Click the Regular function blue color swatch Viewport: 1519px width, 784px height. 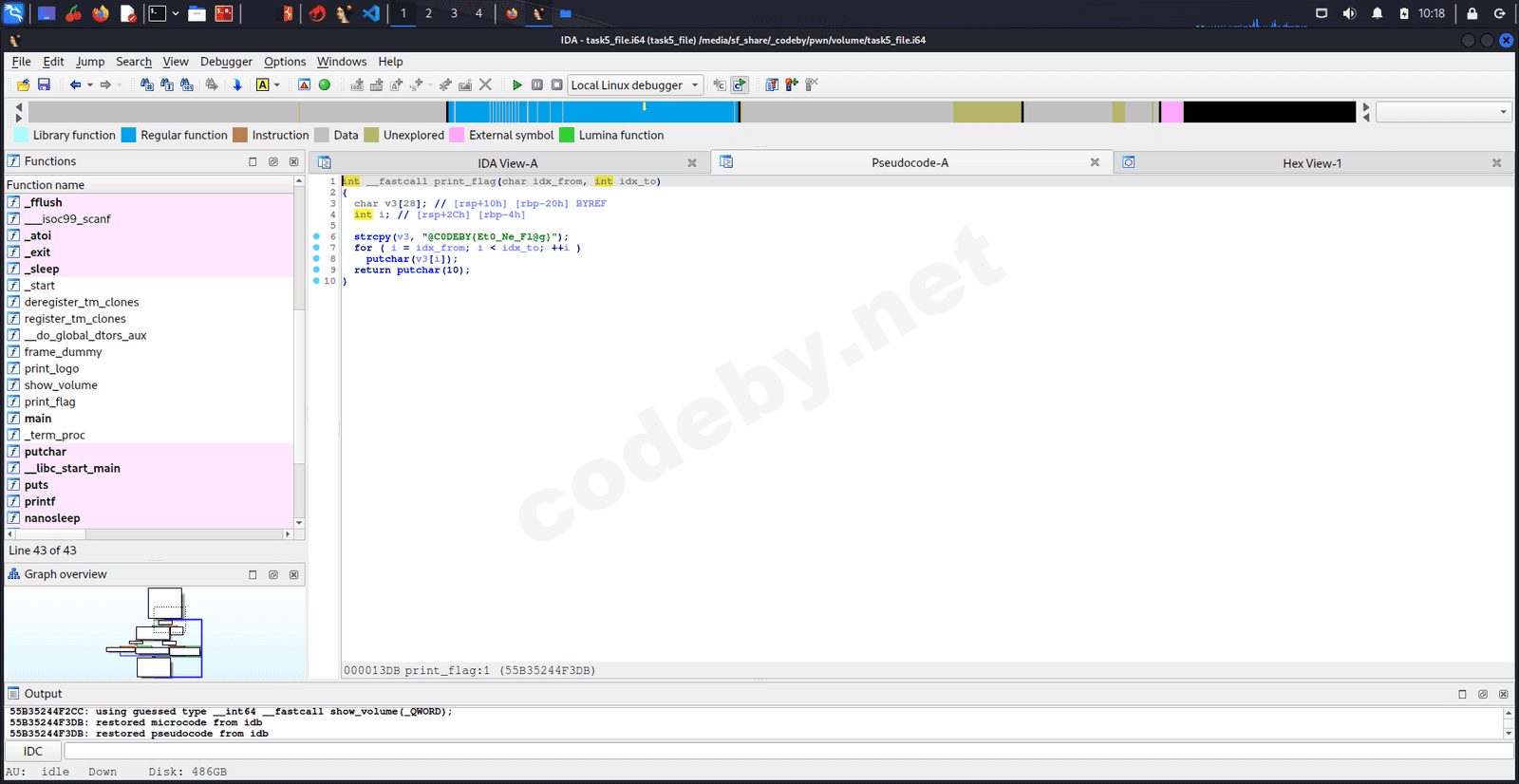tap(129, 135)
